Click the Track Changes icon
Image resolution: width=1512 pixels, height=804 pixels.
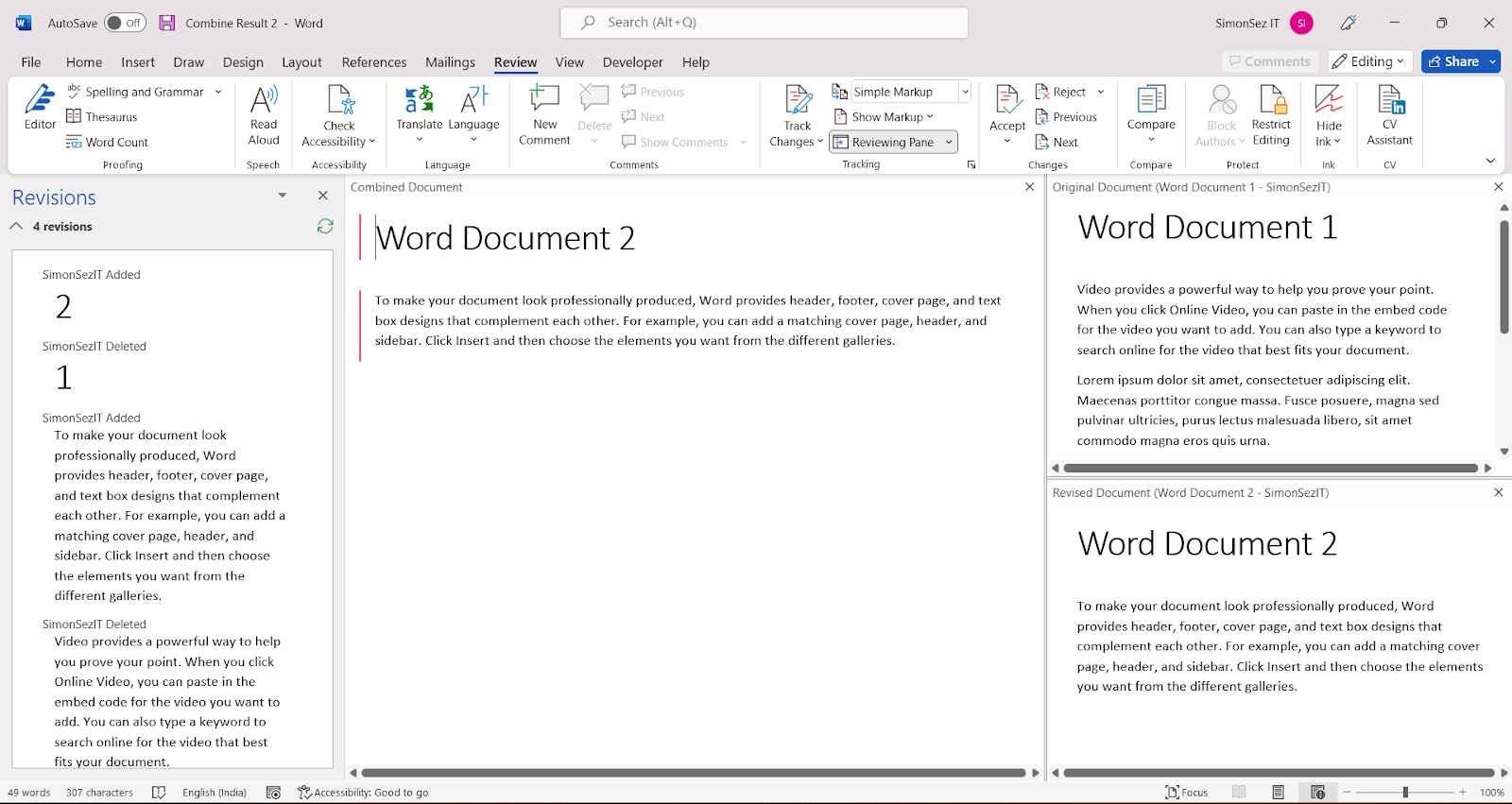(x=798, y=99)
